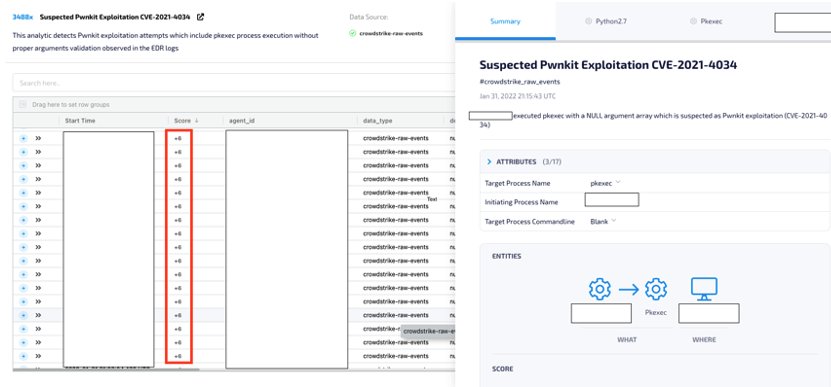This screenshot has width=831, height=387.
Task: Switch to the Pkexec tab
Action: (706, 21)
